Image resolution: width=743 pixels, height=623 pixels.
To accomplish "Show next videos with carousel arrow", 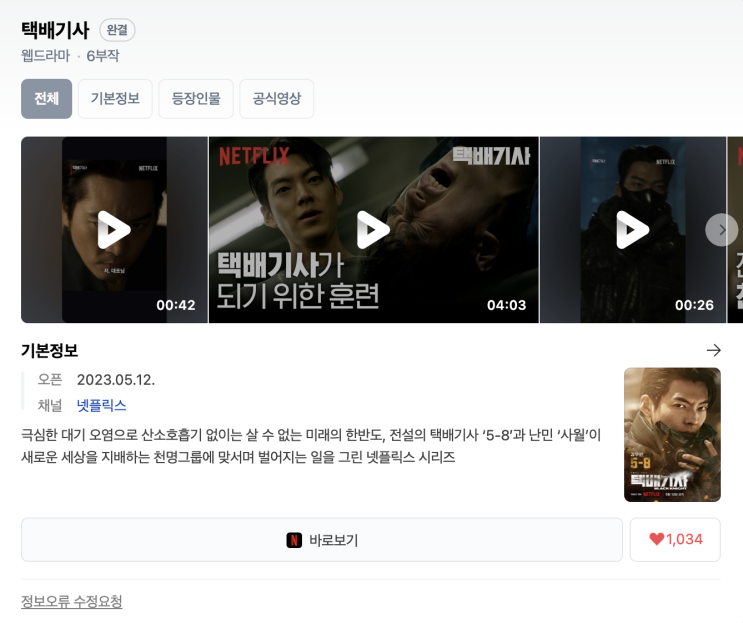I will (721, 230).
